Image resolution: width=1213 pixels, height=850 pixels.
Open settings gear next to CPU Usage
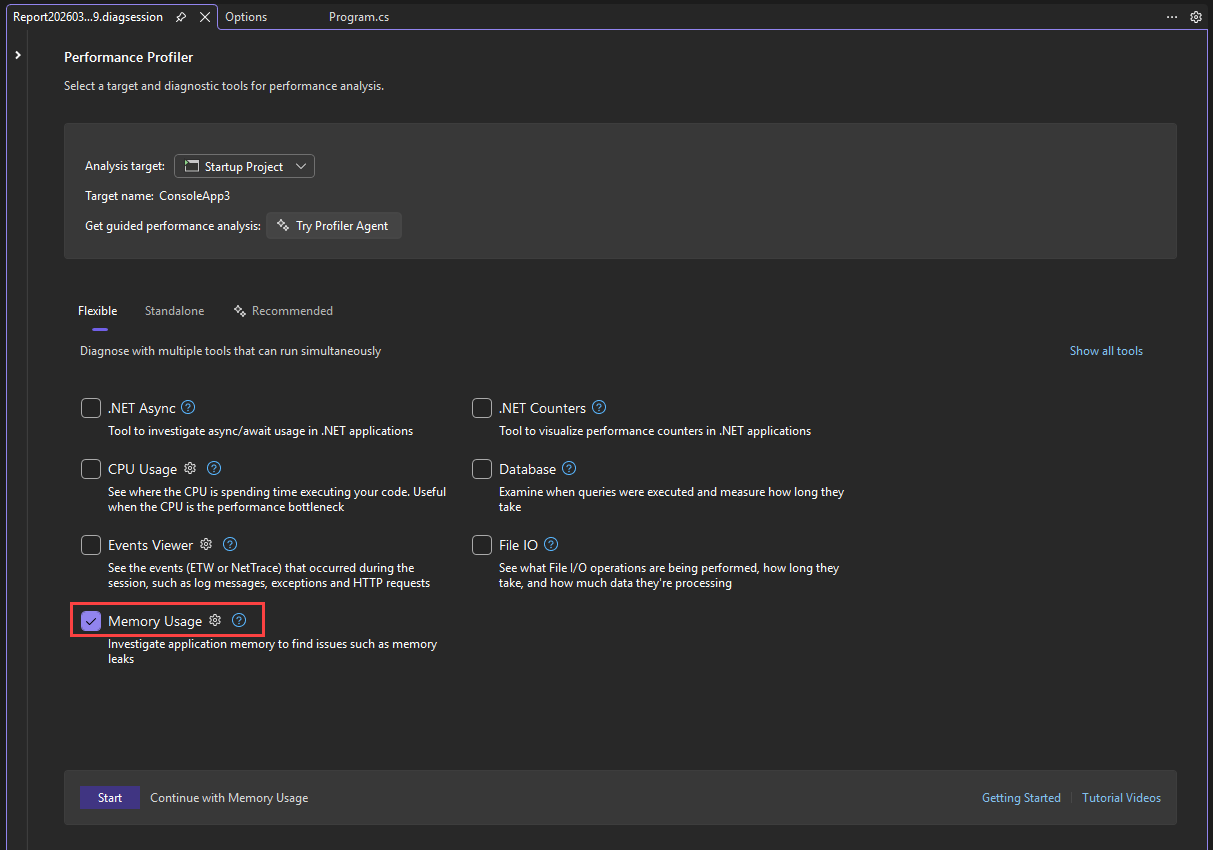(x=189, y=468)
